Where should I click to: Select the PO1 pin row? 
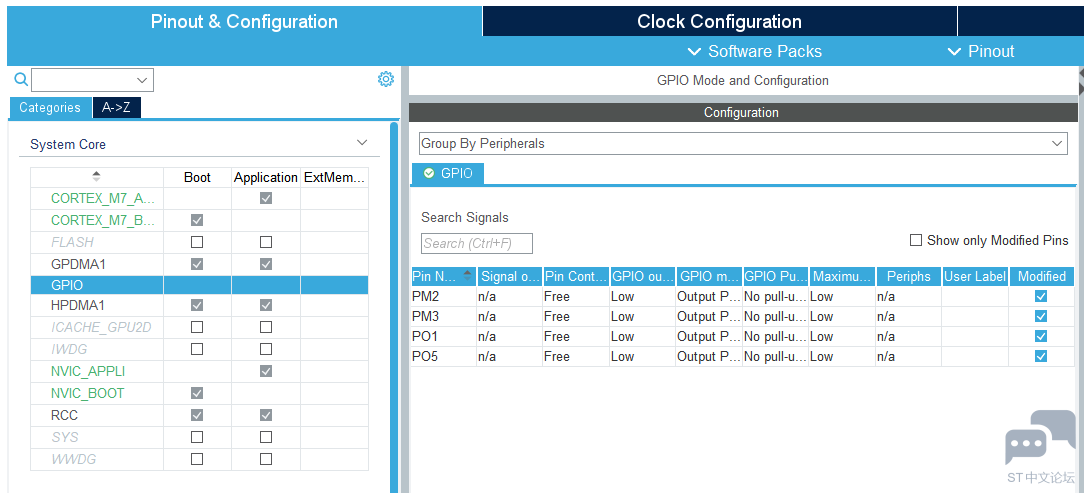(743, 337)
